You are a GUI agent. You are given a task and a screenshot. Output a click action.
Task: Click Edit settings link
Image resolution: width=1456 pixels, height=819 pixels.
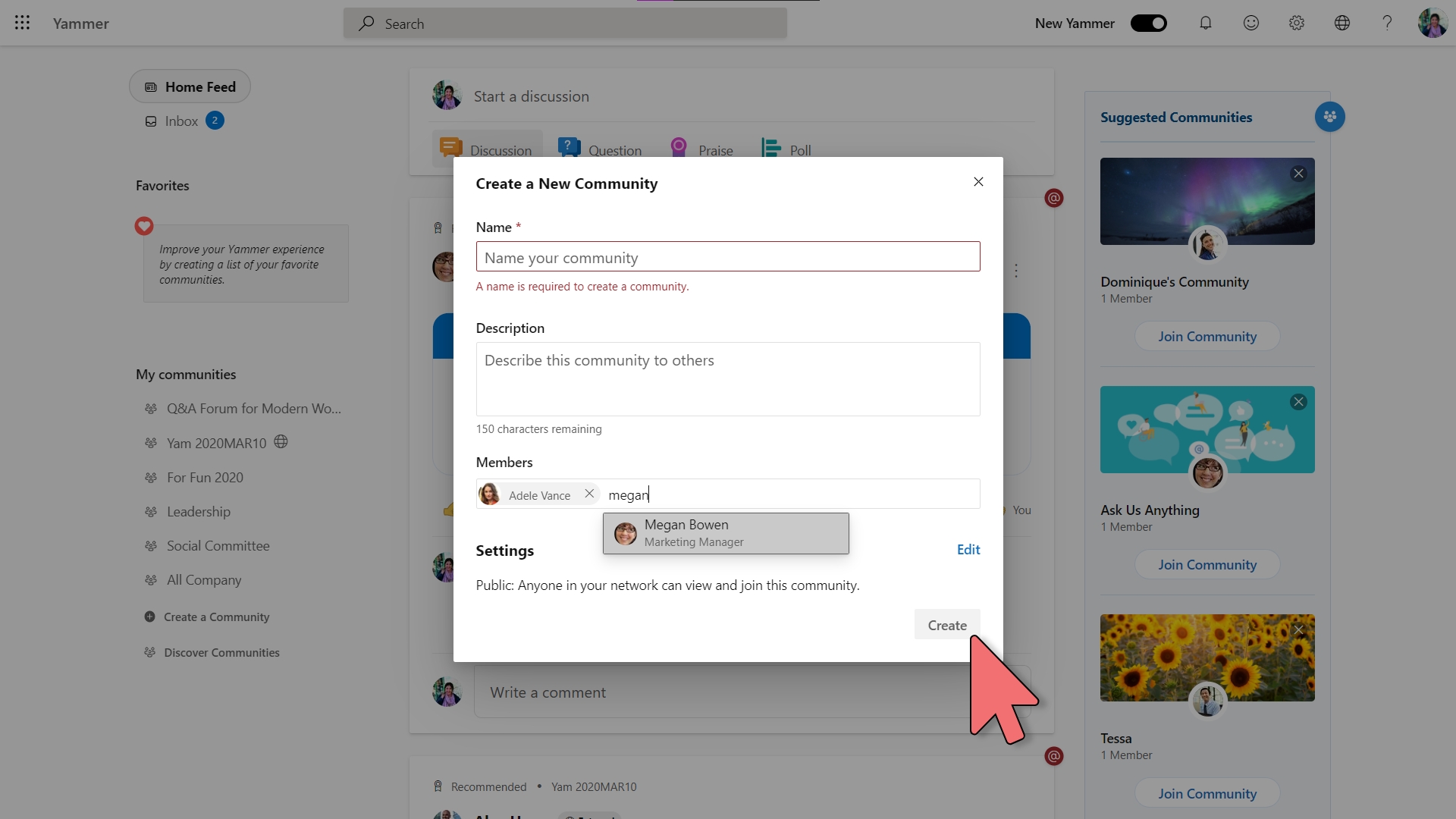[968, 550]
